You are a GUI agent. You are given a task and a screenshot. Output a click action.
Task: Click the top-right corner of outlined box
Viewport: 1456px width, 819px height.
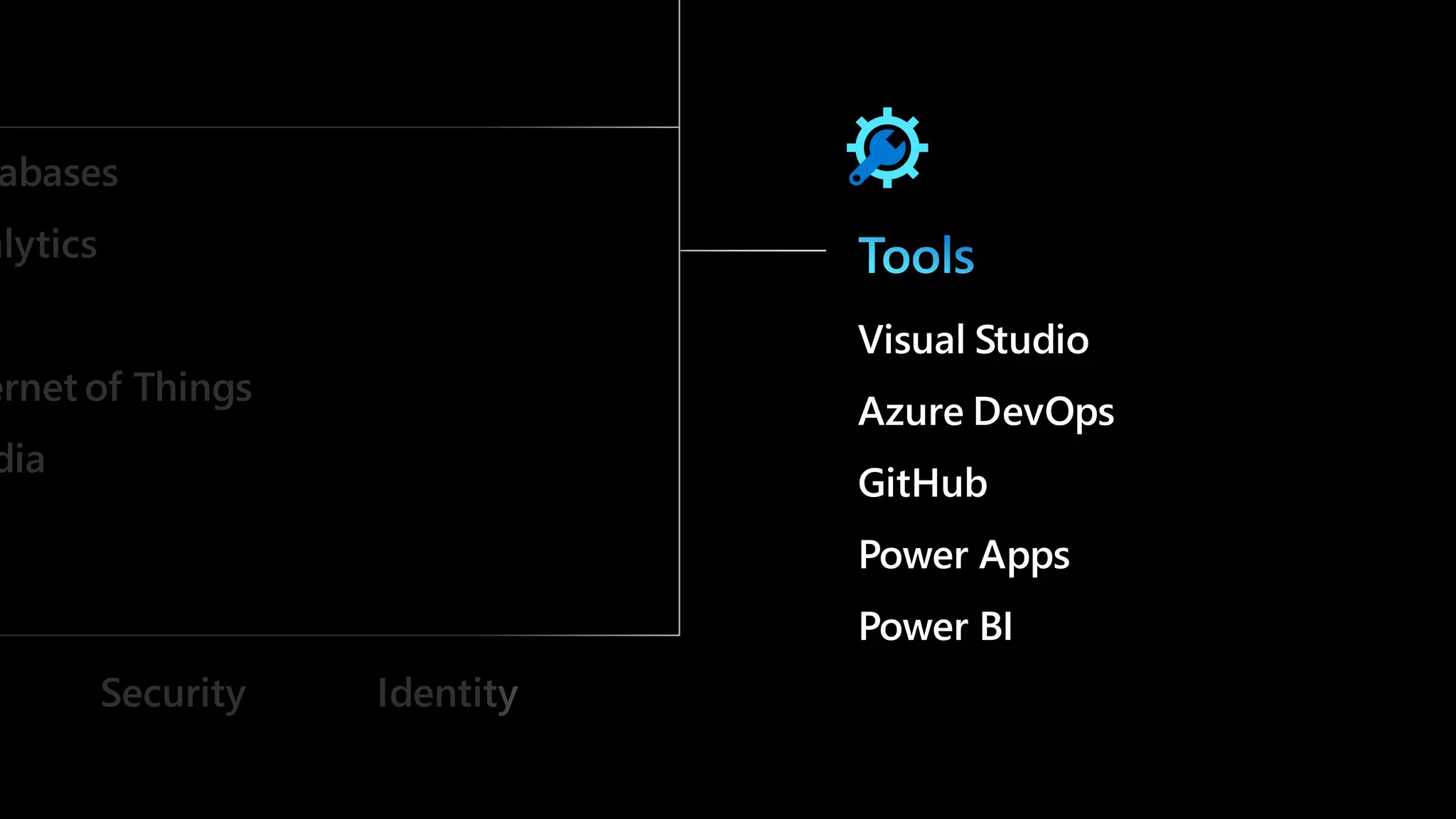pos(680,127)
